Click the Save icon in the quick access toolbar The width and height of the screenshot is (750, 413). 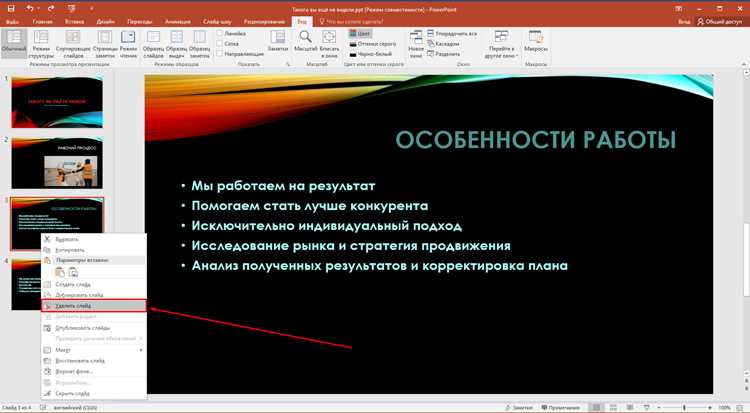tap(12, 9)
